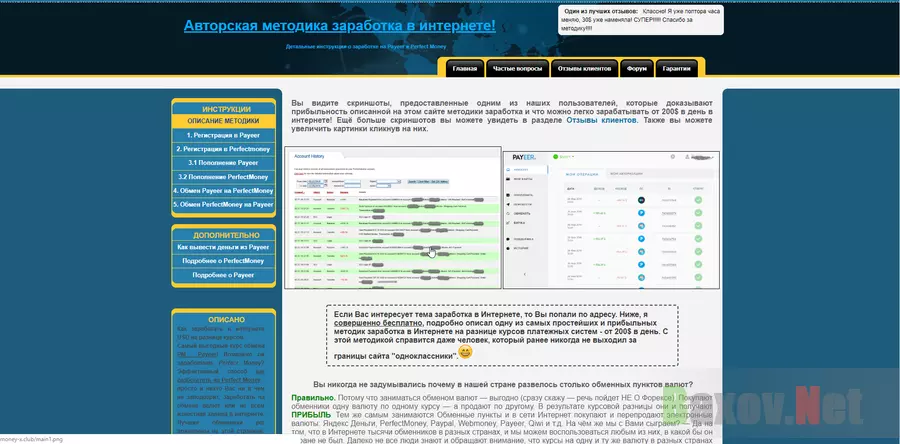Viewport: 900px width, 444px height.
Task: Click the smiley emoji after 'одноклассники'
Action: (x=465, y=352)
